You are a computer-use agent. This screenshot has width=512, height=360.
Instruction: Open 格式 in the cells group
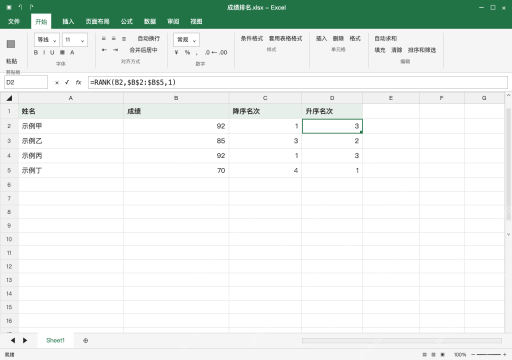coord(355,38)
